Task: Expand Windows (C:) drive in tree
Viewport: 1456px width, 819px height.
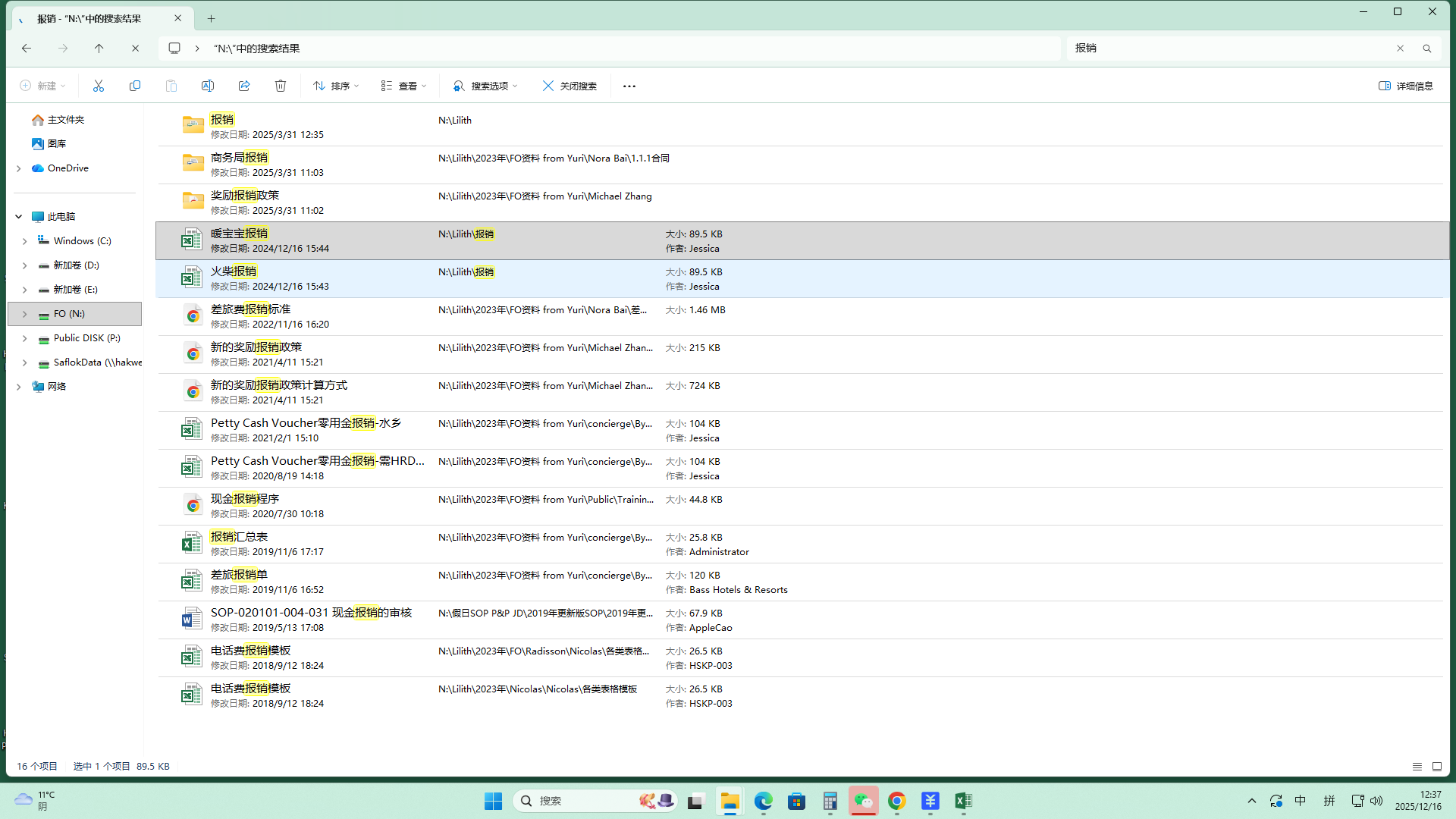Action: pos(24,241)
